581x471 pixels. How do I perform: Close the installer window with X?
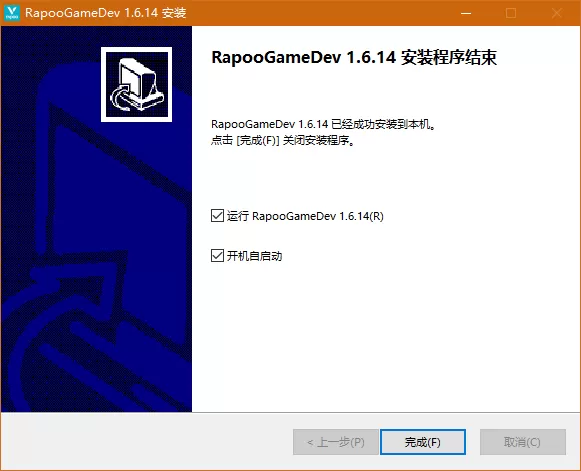(x=557, y=13)
